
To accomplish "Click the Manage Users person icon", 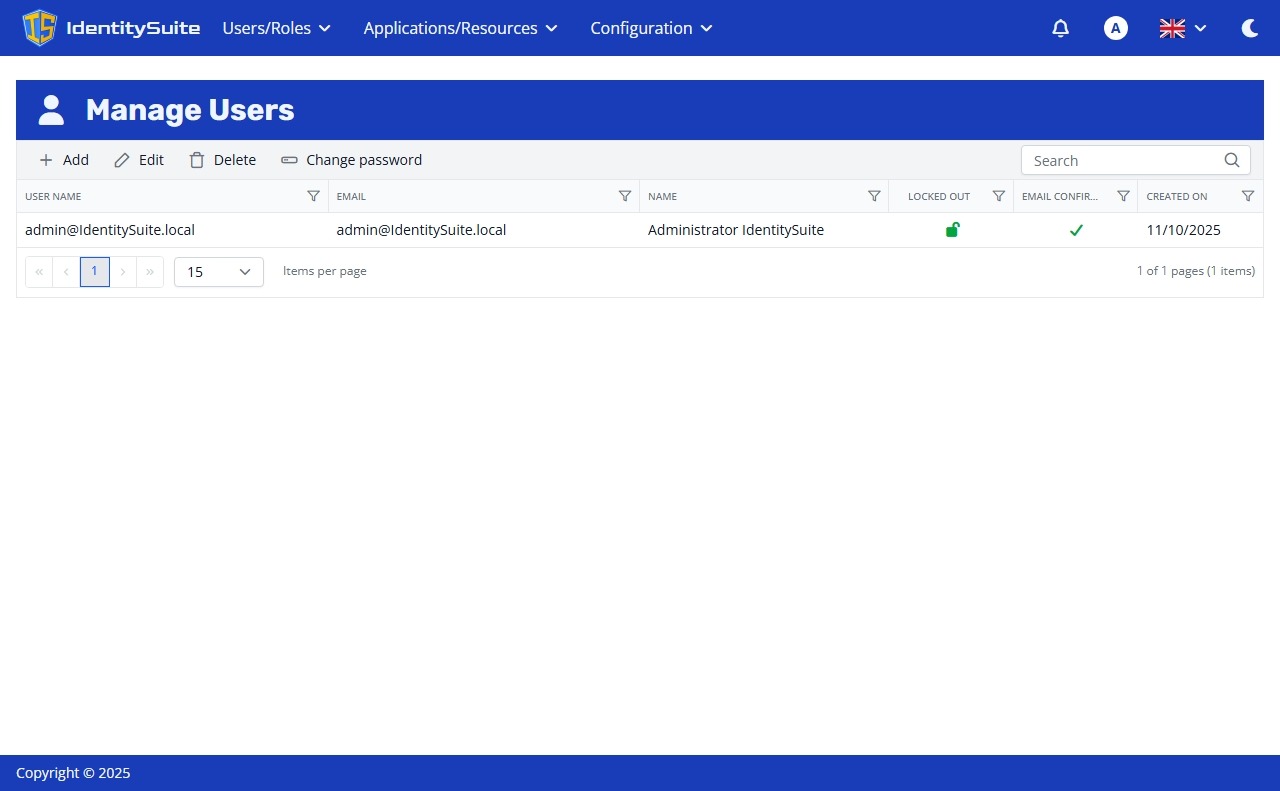I will click(51, 110).
